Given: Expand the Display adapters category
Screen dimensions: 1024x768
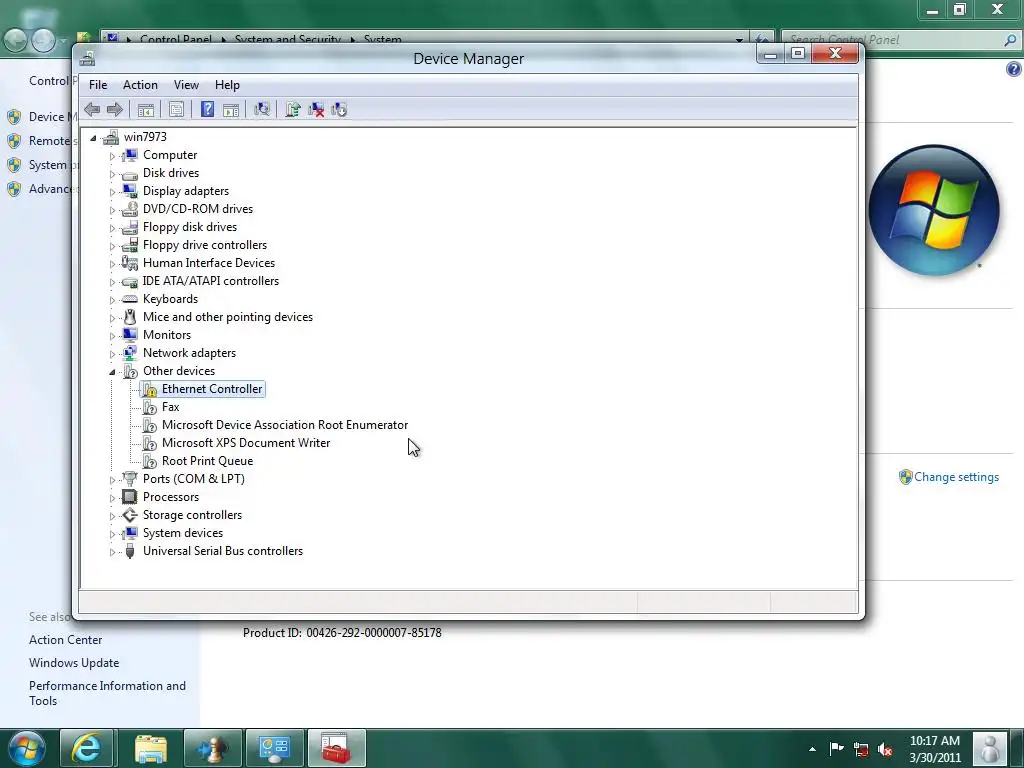Looking at the screenshot, I should tap(112, 192).
